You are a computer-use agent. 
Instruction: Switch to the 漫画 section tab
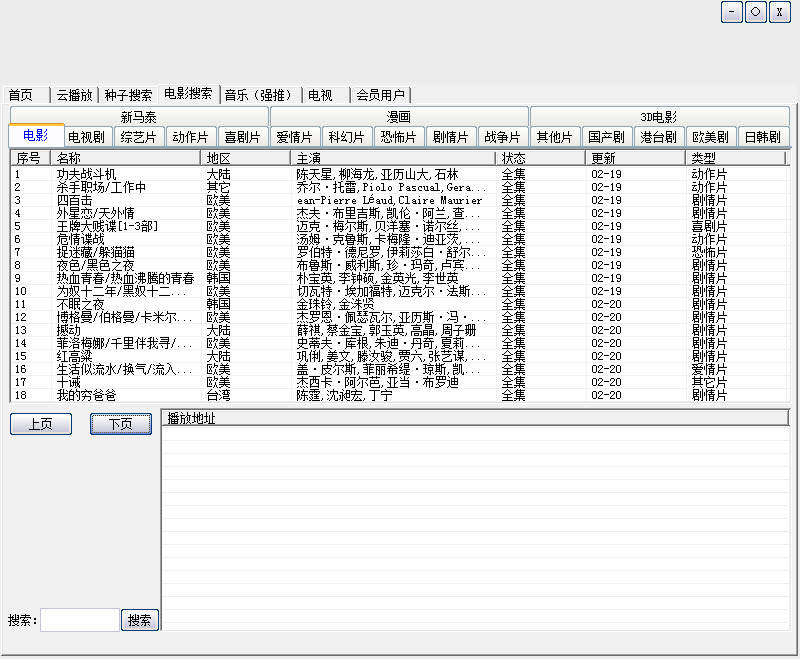399,117
